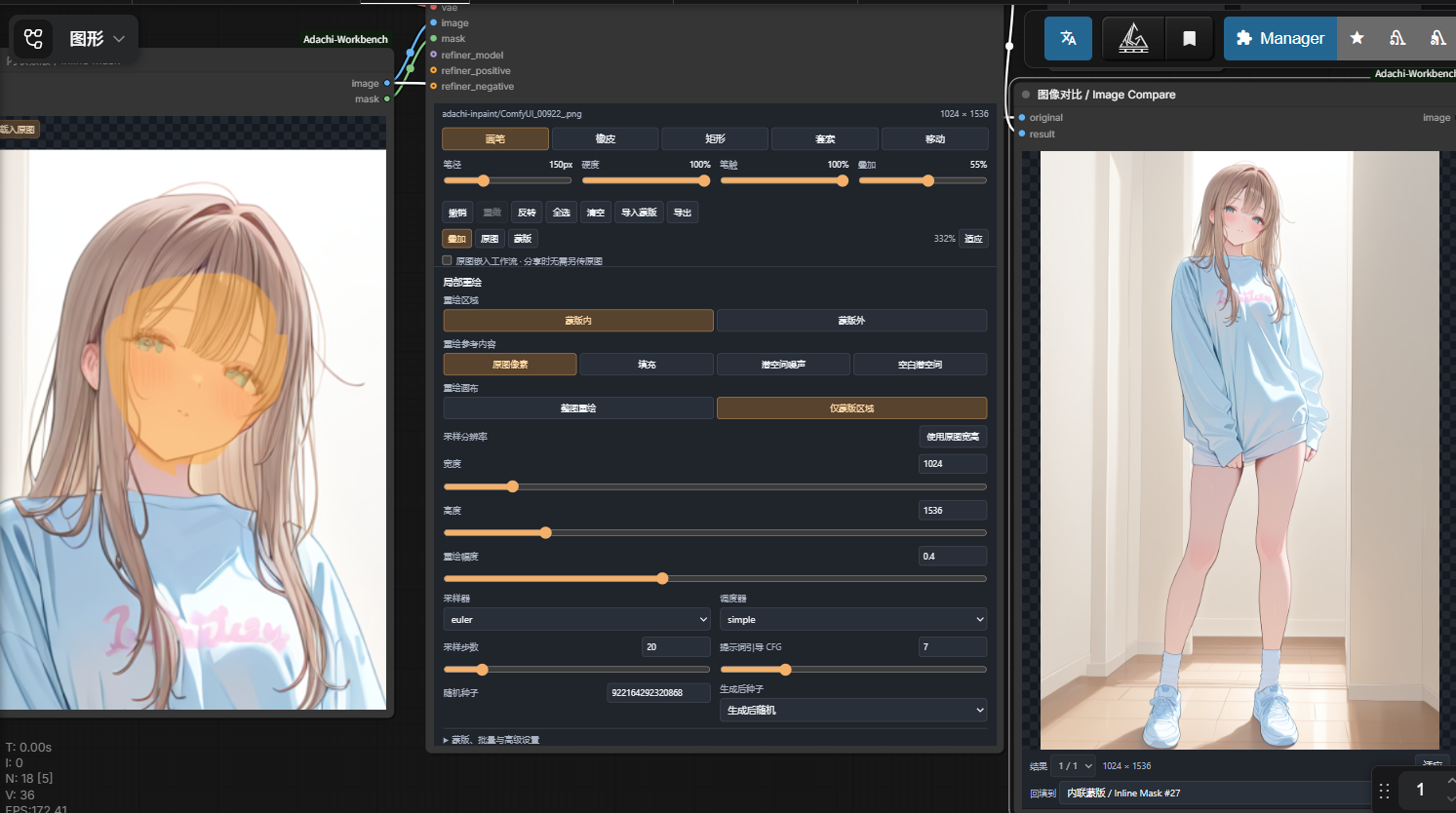
Task: Select the 矩形 rectangle tool
Action: [715, 138]
